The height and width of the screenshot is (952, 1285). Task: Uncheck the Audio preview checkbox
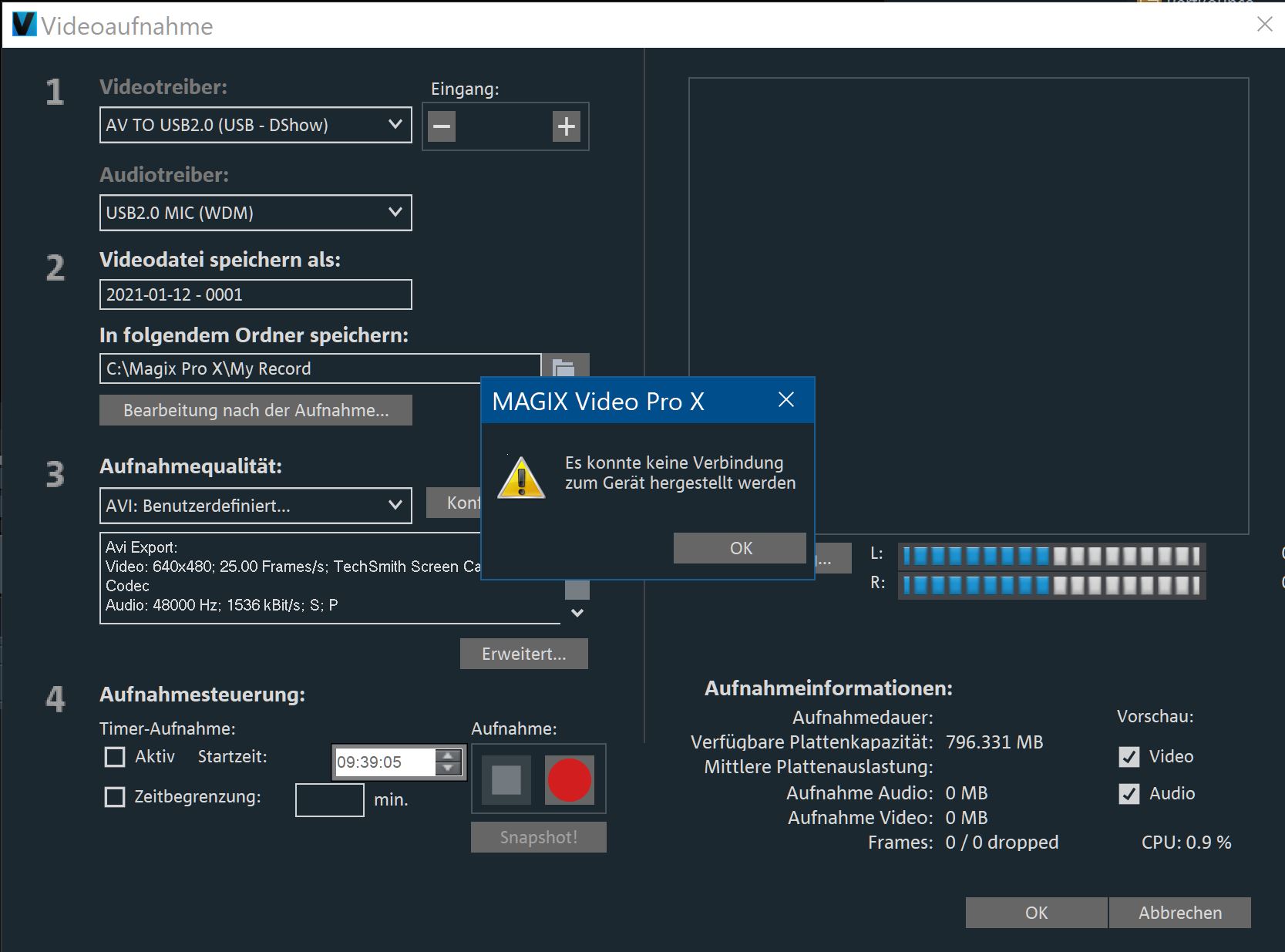tap(1129, 794)
